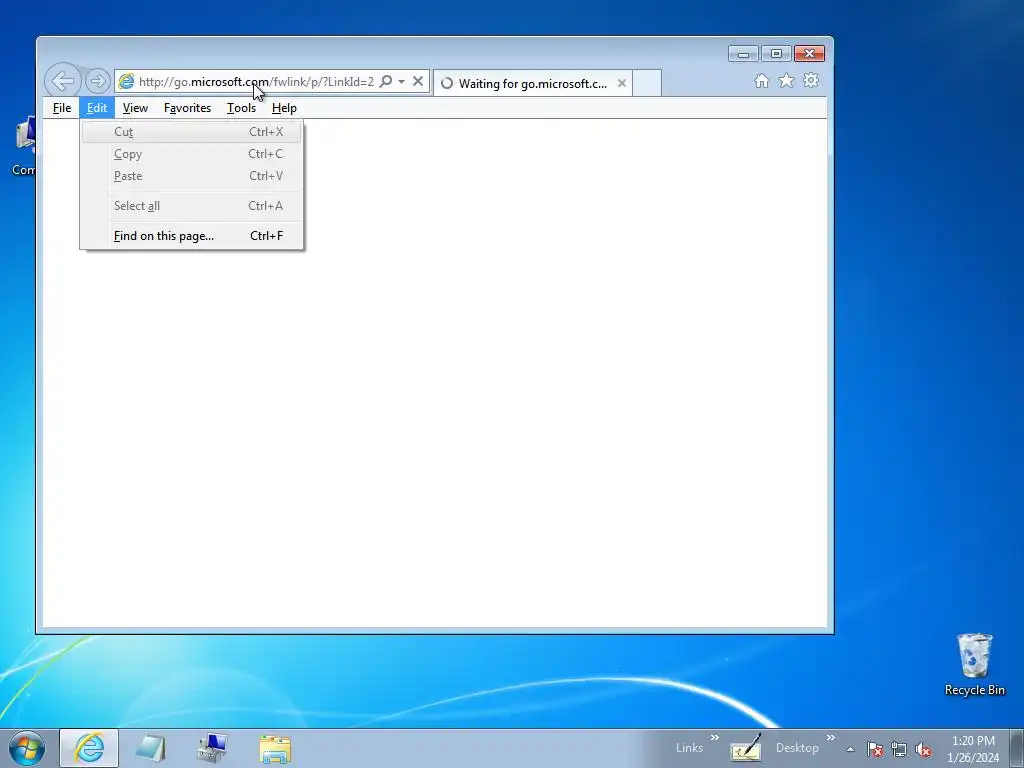Choose Cut in the Edit menu
This screenshot has width=1024, height=768.
[x=192, y=132]
